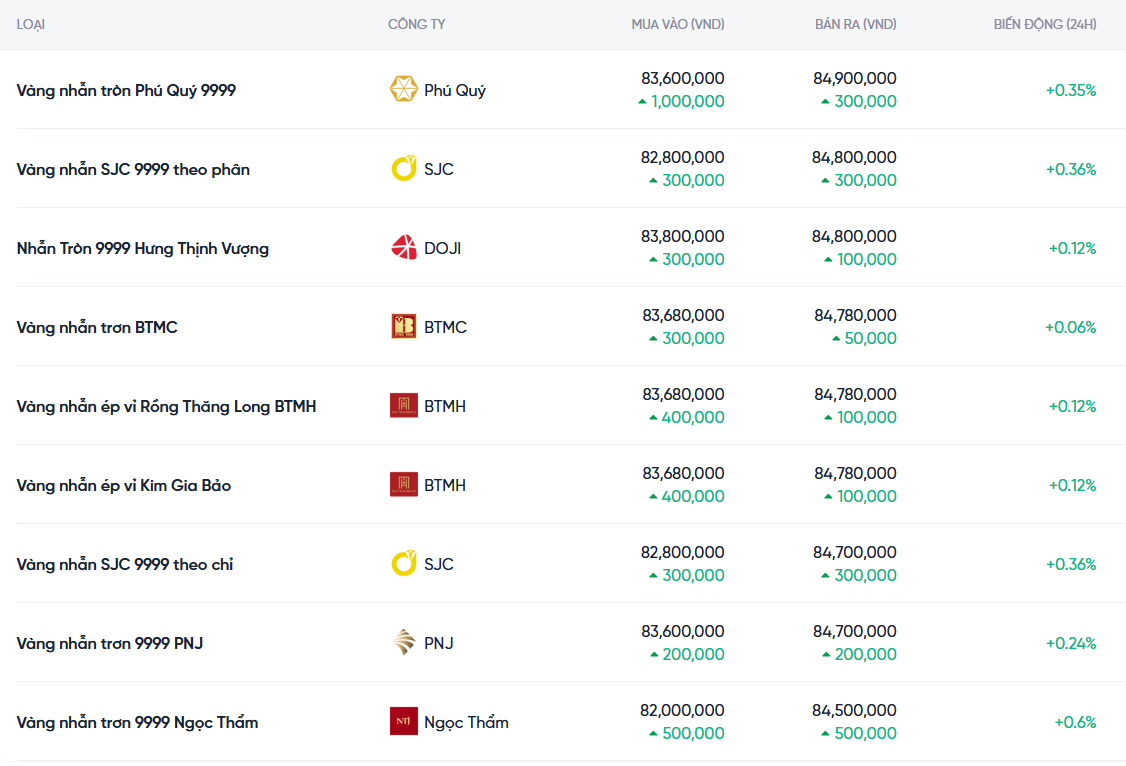Open Vàng nhẫn trơn 9999 PNJ
The height and width of the screenshot is (766, 1126).
click(x=110, y=643)
